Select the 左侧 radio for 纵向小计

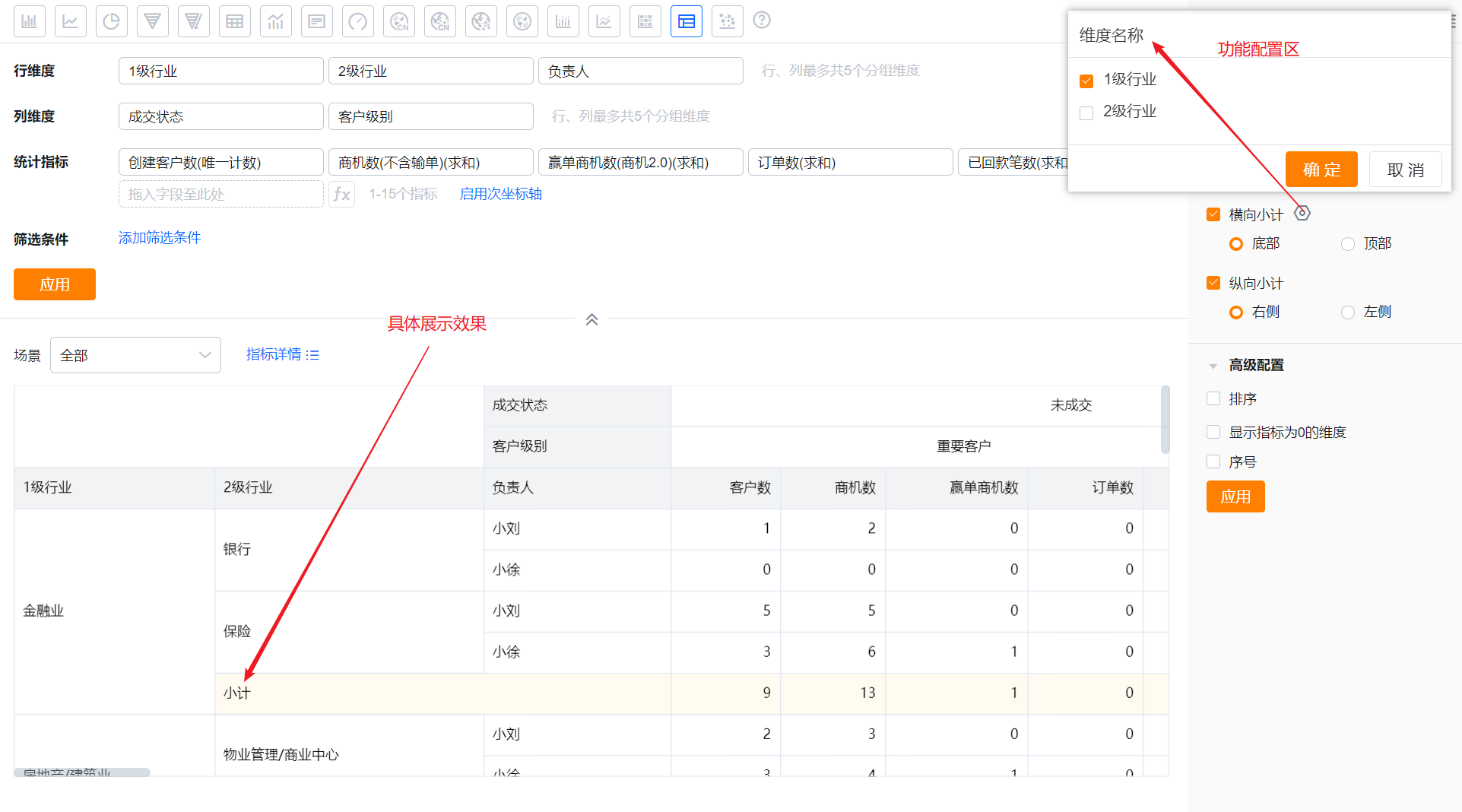(x=1348, y=312)
